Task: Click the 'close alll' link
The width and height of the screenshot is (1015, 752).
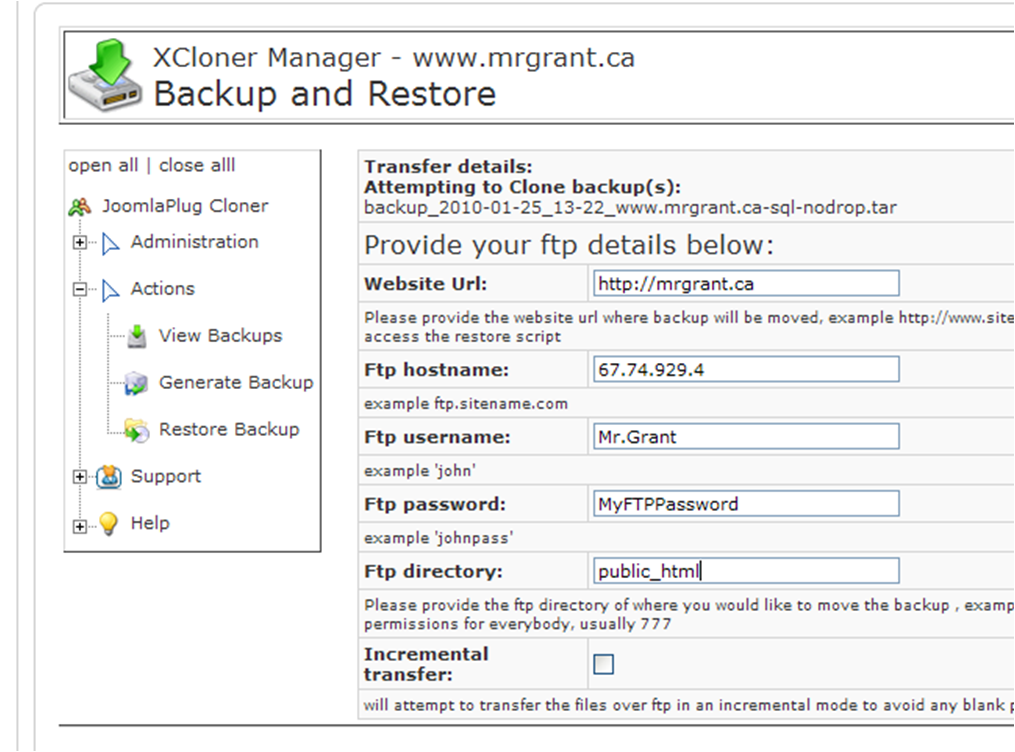Action: [197, 166]
